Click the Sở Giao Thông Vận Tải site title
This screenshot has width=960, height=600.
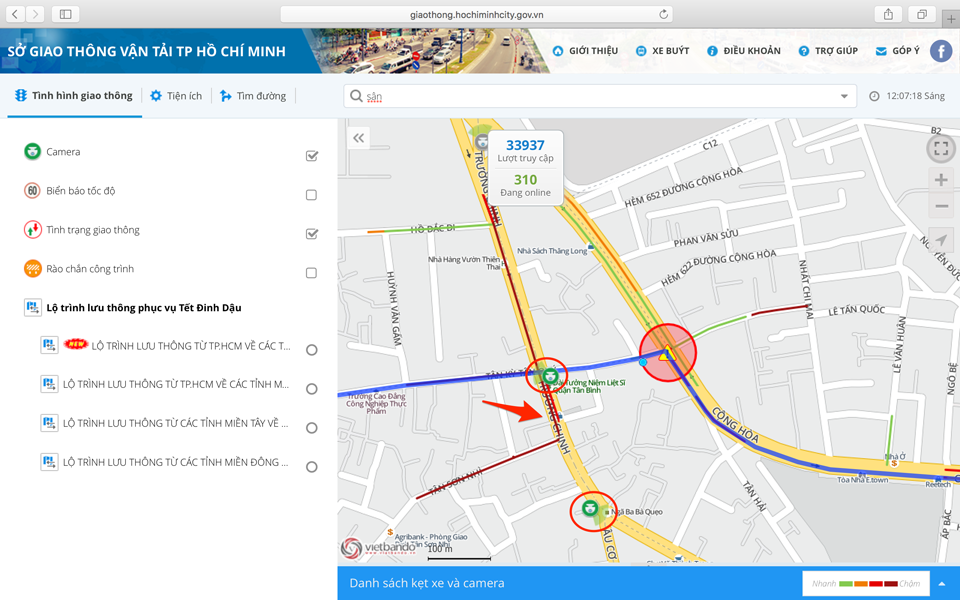tap(146, 51)
